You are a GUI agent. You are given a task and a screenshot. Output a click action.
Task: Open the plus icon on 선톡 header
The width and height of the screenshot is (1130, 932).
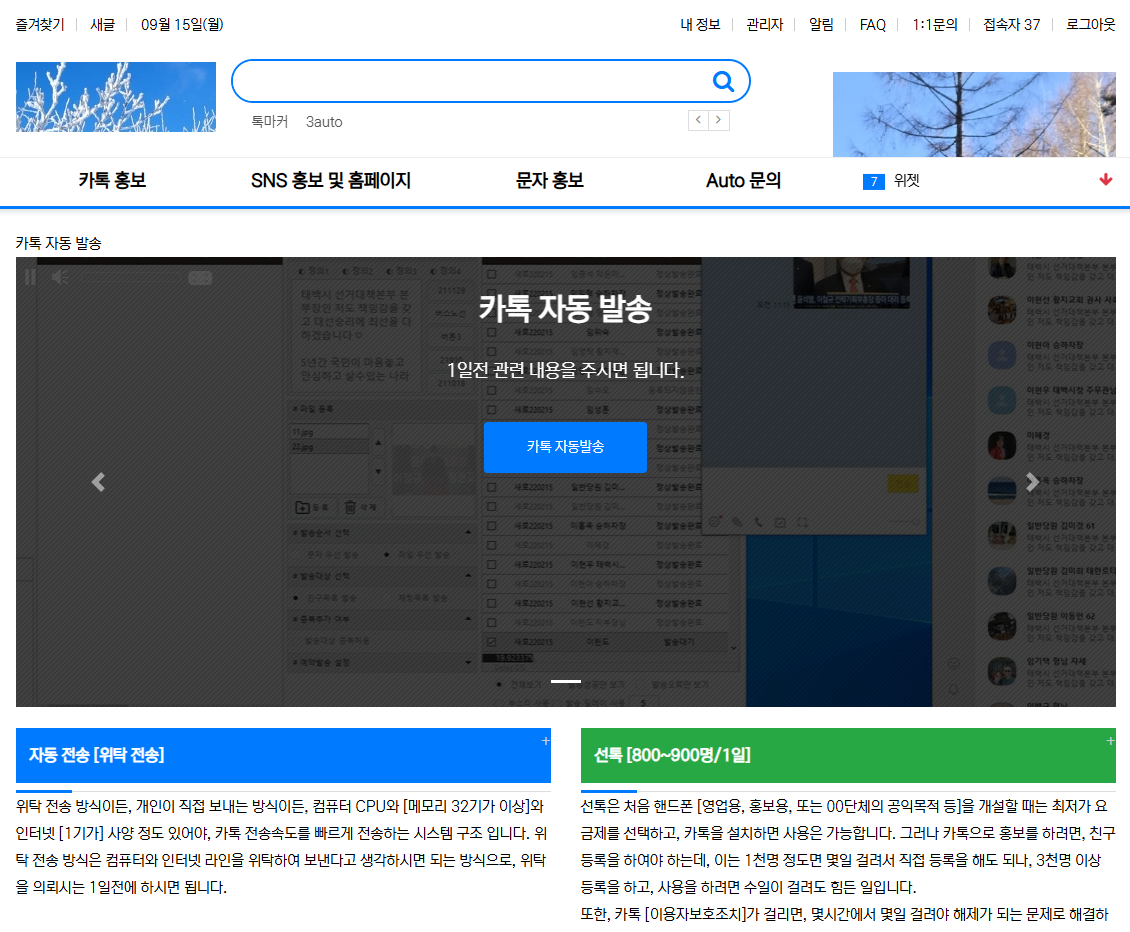tap(1111, 741)
